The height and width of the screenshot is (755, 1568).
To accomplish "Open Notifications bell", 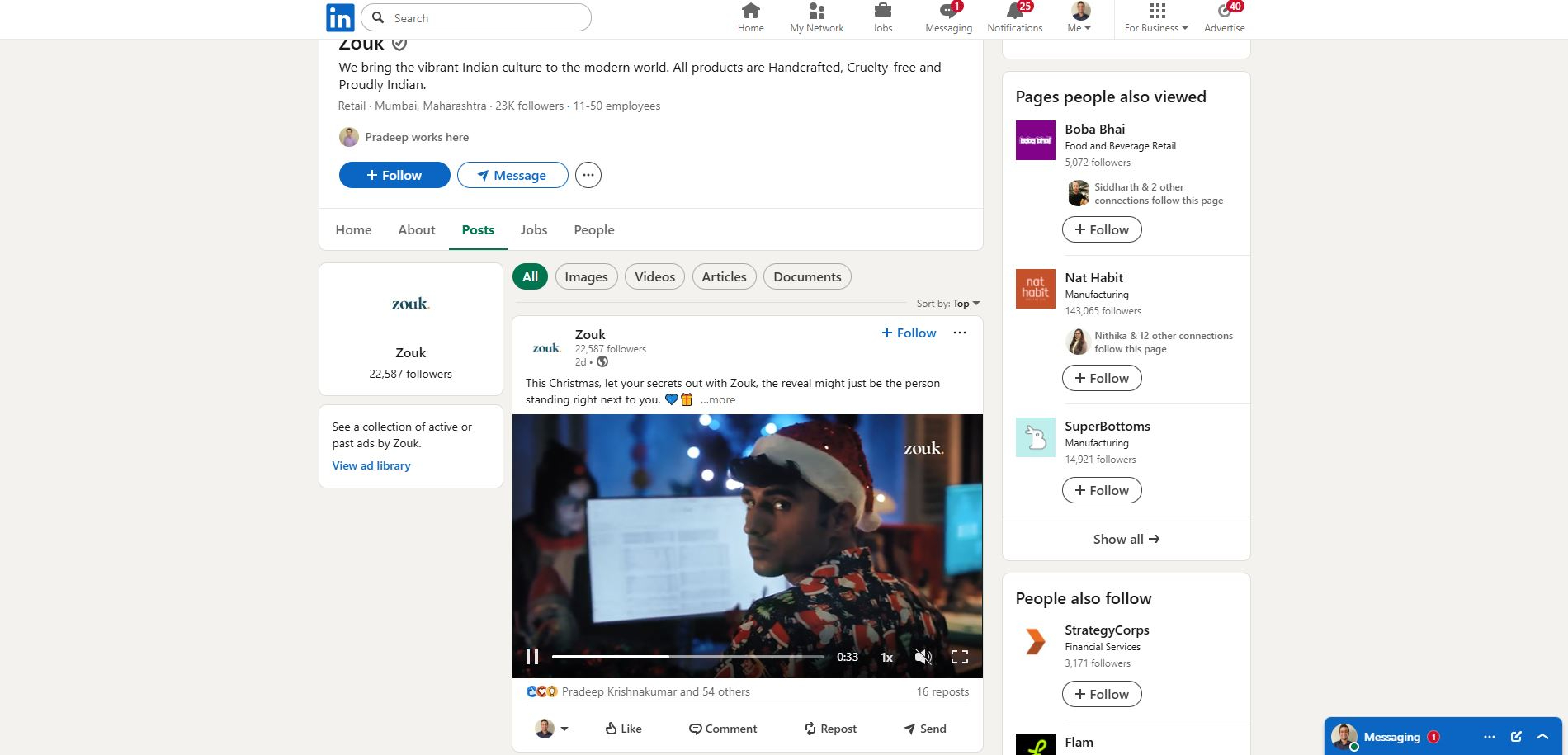I will 1015,17.
